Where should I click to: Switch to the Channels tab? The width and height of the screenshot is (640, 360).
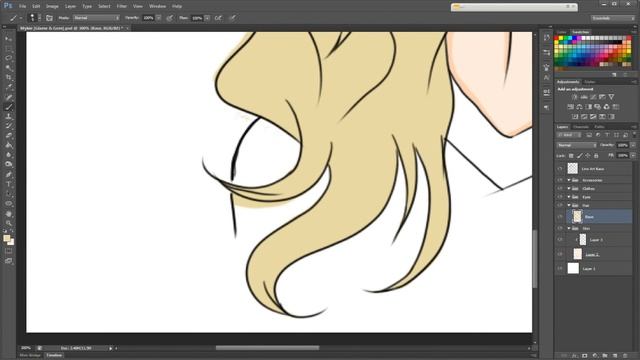pyautogui.click(x=581, y=127)
